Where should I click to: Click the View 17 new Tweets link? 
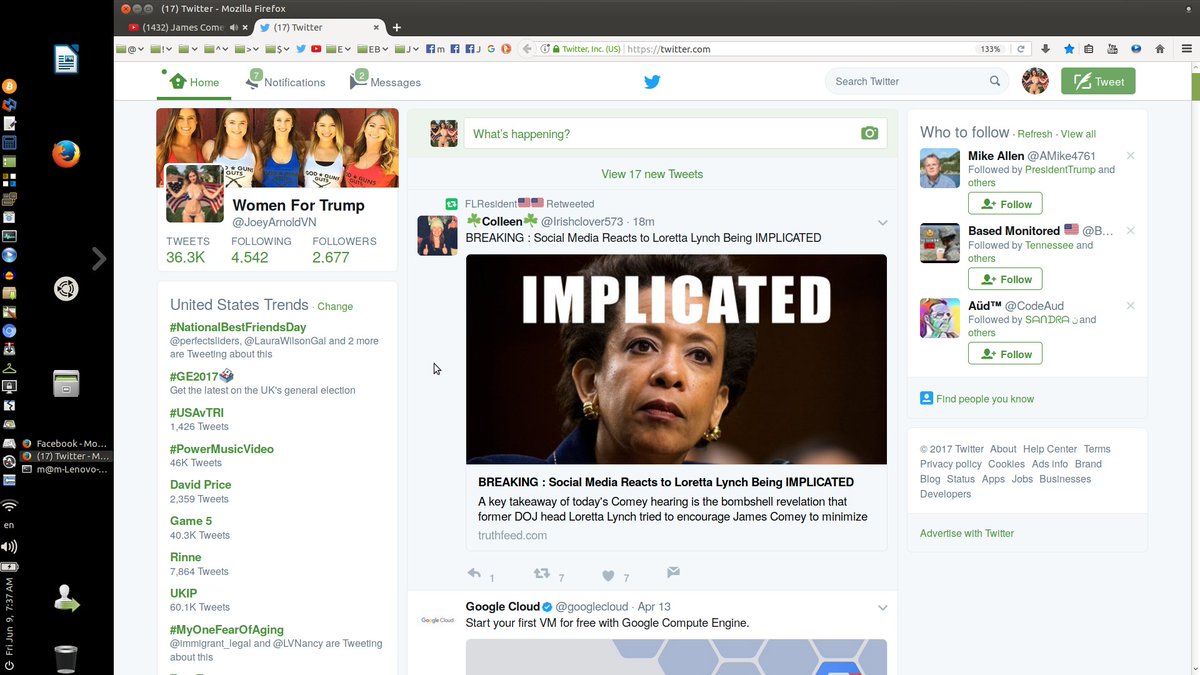click(x=652, y=173)
